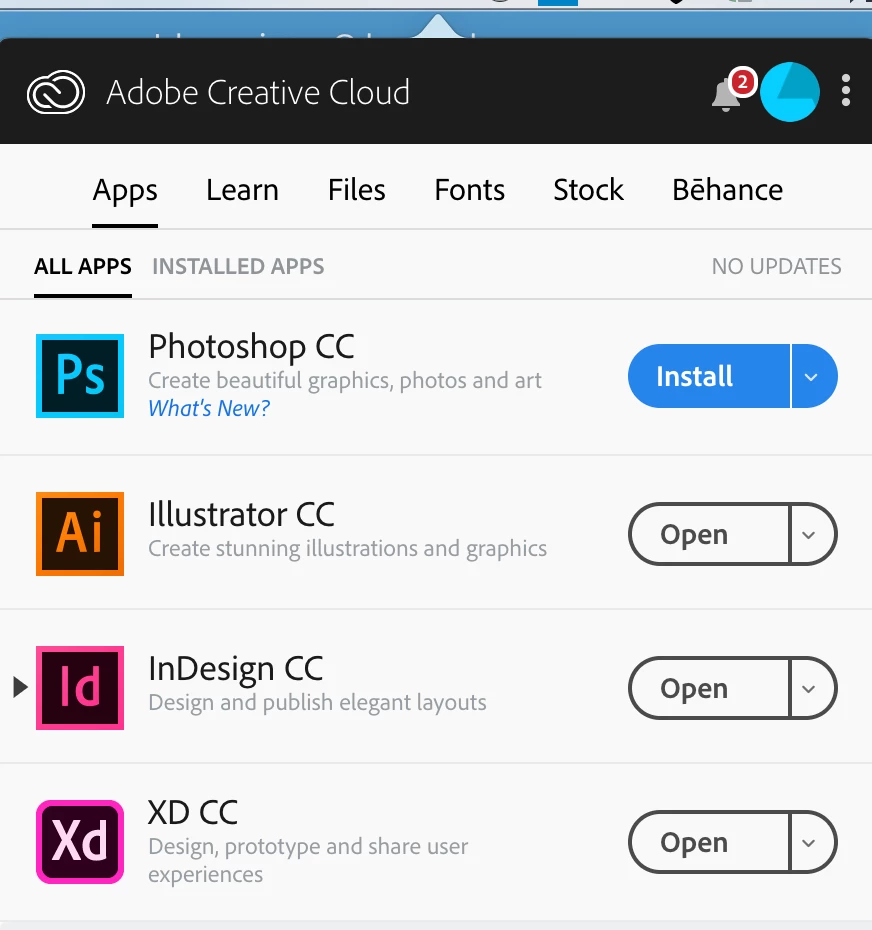Open the three-dot more options menu
872x930 pixels.
846,91
